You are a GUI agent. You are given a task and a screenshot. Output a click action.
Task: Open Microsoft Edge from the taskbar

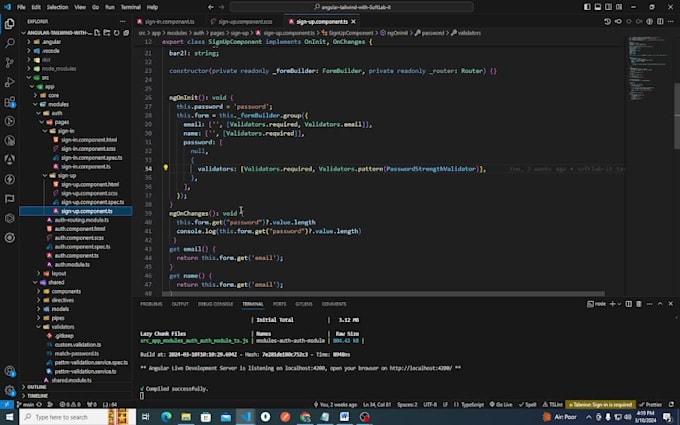point(167,417)
